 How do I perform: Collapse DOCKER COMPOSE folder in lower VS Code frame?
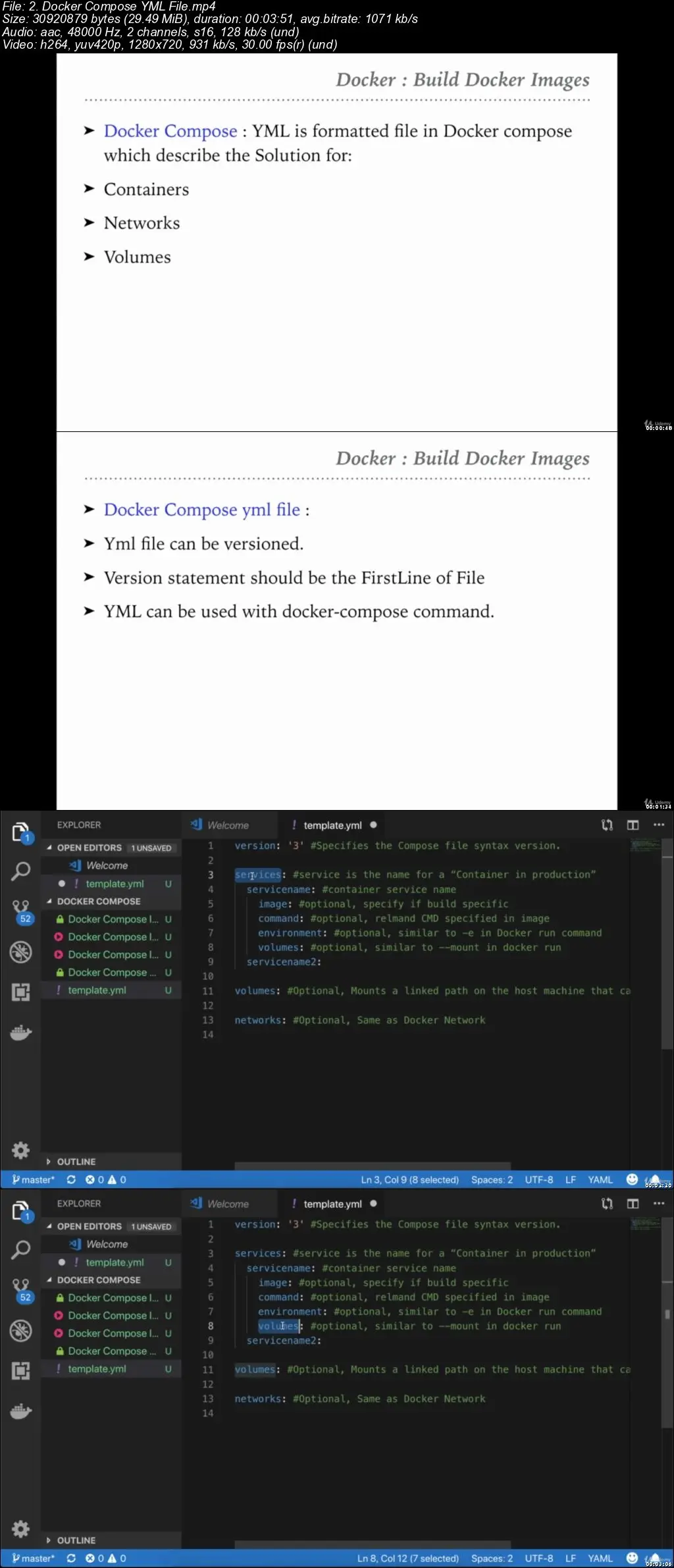coord(111,1280)
